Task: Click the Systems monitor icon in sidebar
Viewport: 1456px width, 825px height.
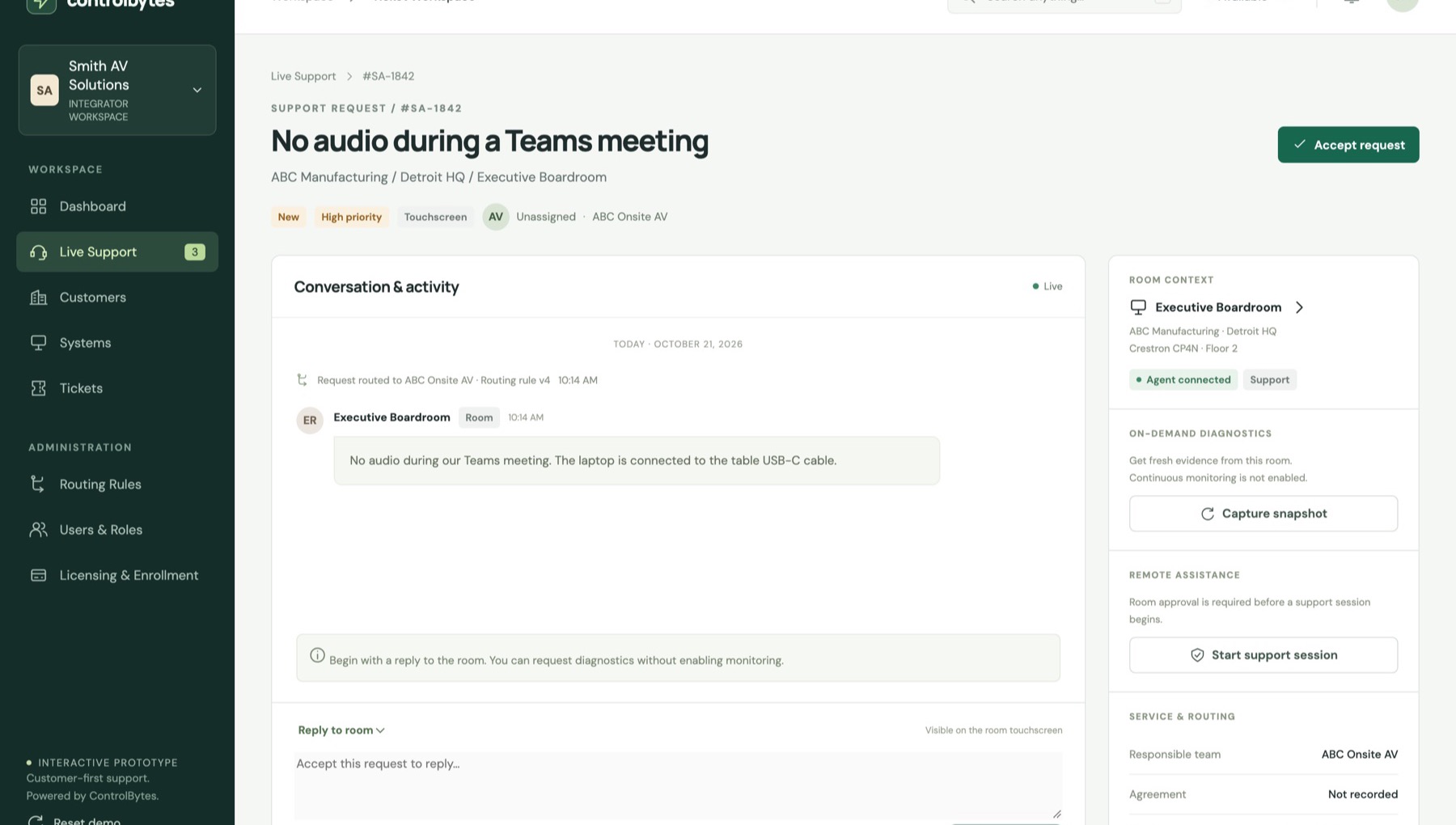Action: coord(38,343)
